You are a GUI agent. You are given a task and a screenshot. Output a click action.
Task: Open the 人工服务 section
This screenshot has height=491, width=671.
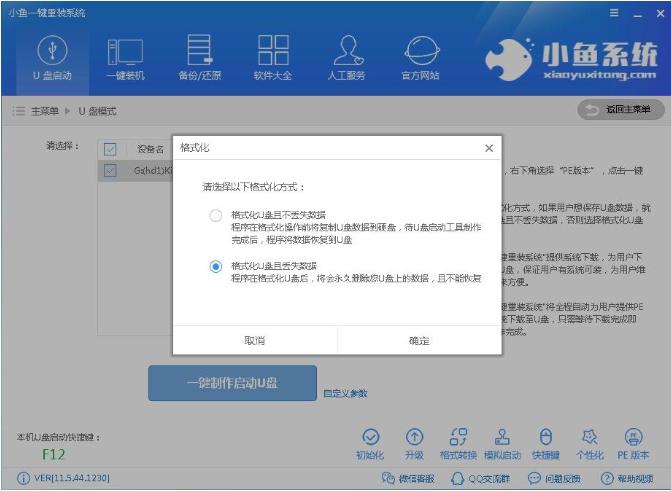[x=347, y=58]
